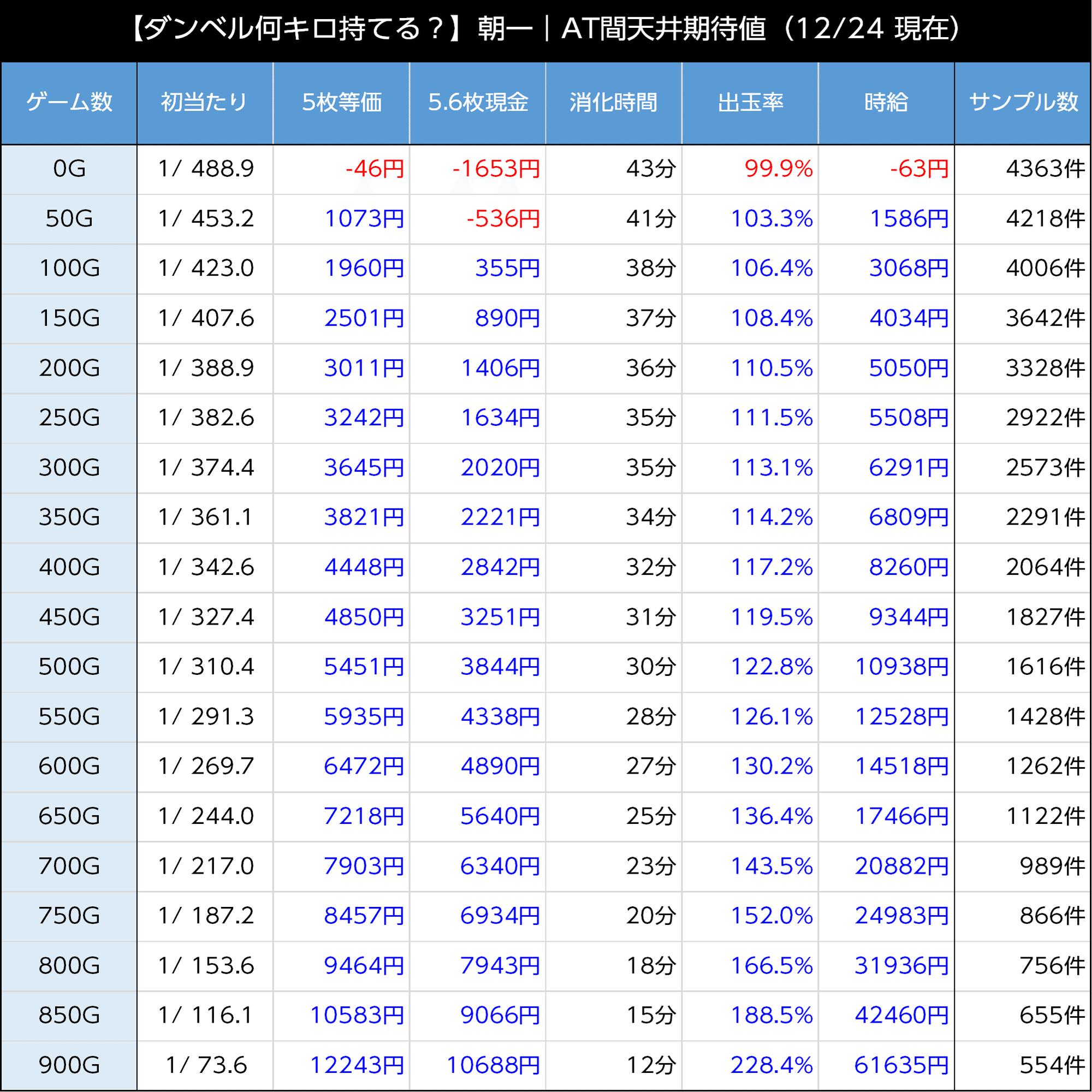Click the 756件 sample count cell

pos(1023,966)
